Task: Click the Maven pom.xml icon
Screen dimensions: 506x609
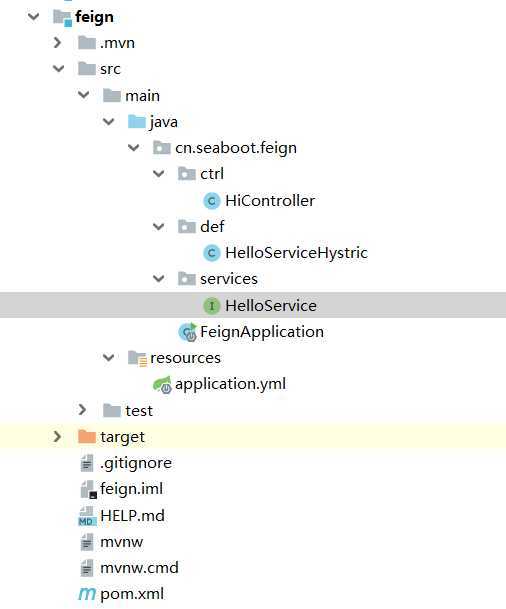Action: pos(87,593)
